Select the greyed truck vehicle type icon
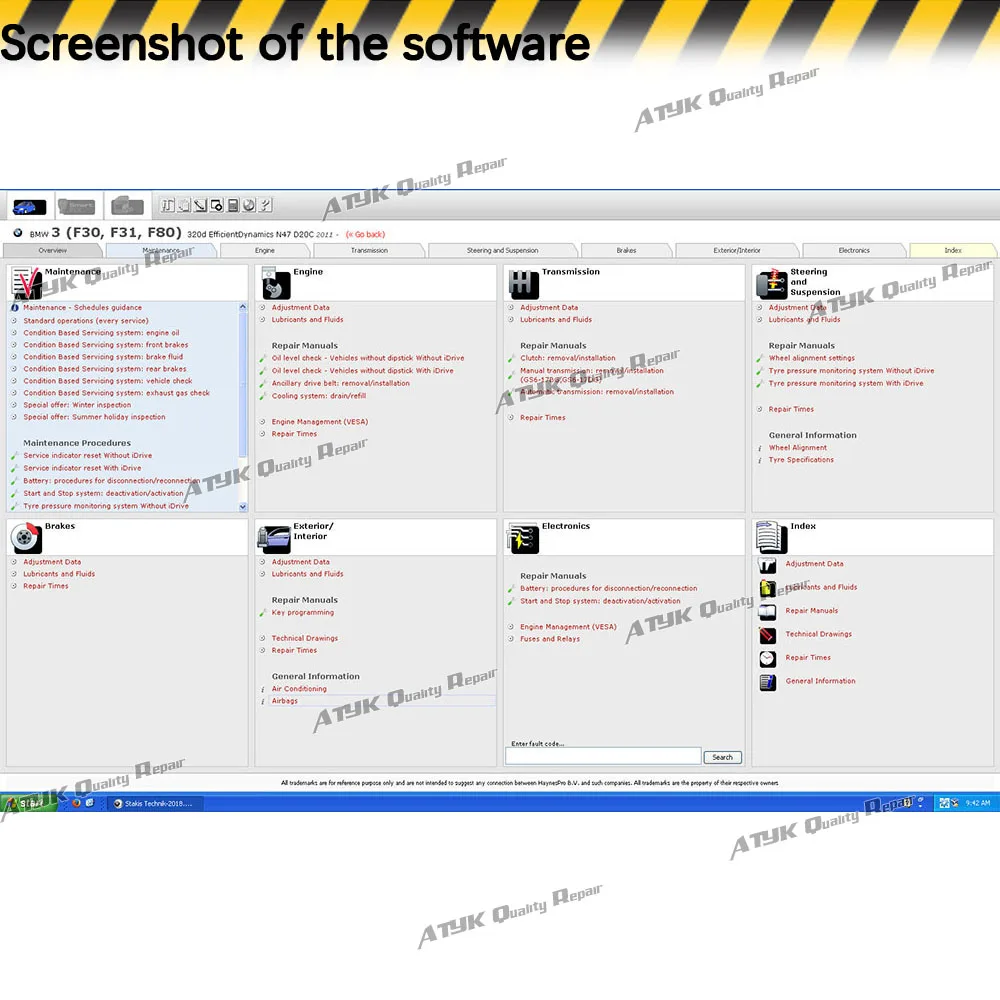 pos(77,207)
